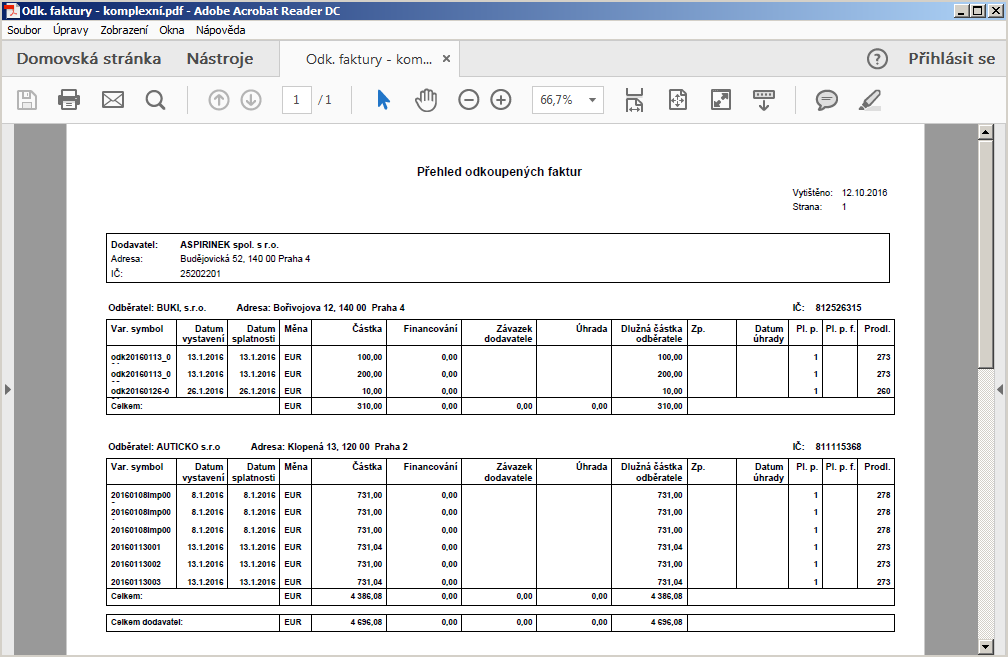Click the PDF icon in the title bar
The height and width of the screenshot is (657, 1008).
tap(12, 11)
